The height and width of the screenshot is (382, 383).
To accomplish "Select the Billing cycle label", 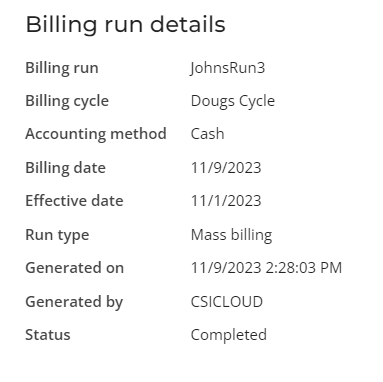I will point(67,101).
